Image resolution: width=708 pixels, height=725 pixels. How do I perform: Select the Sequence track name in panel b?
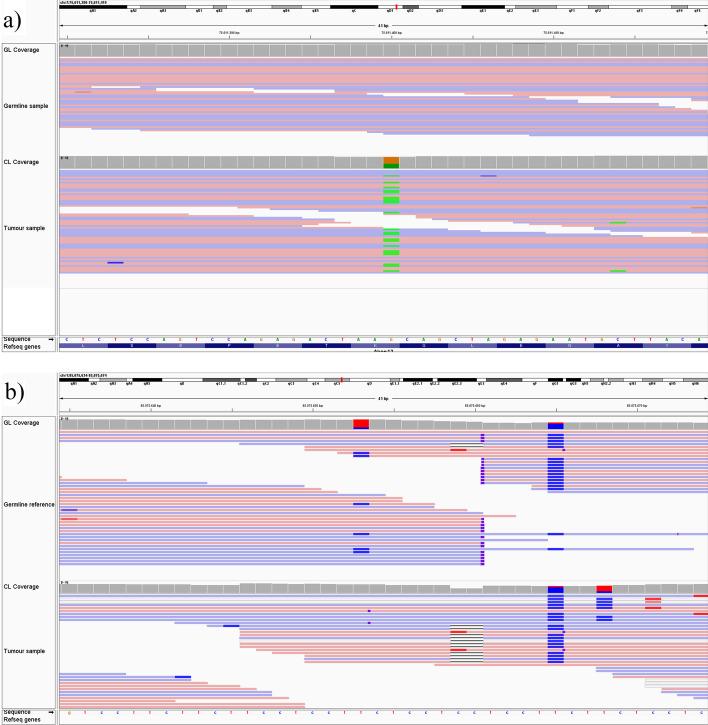[17, 712]
